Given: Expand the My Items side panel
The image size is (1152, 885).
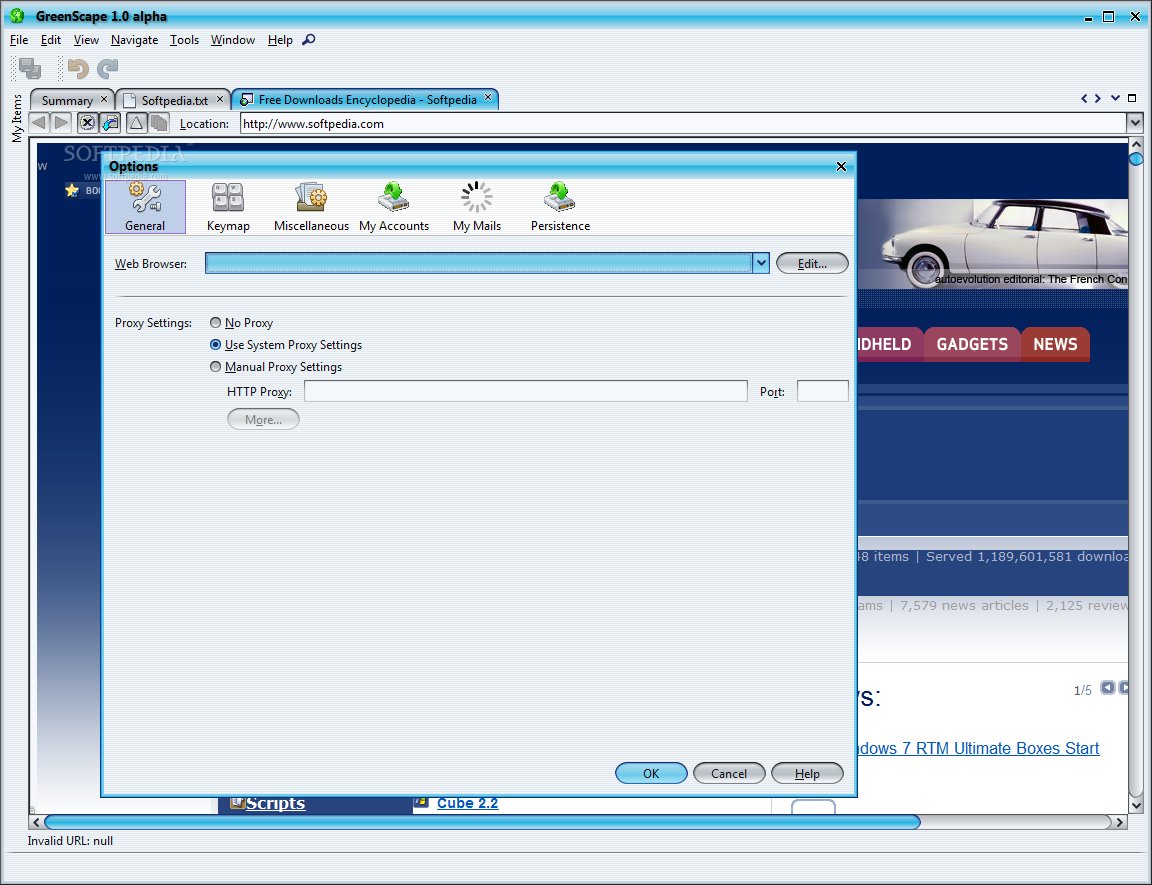Looking at the screenshot, I should click(x=17, y=118).
